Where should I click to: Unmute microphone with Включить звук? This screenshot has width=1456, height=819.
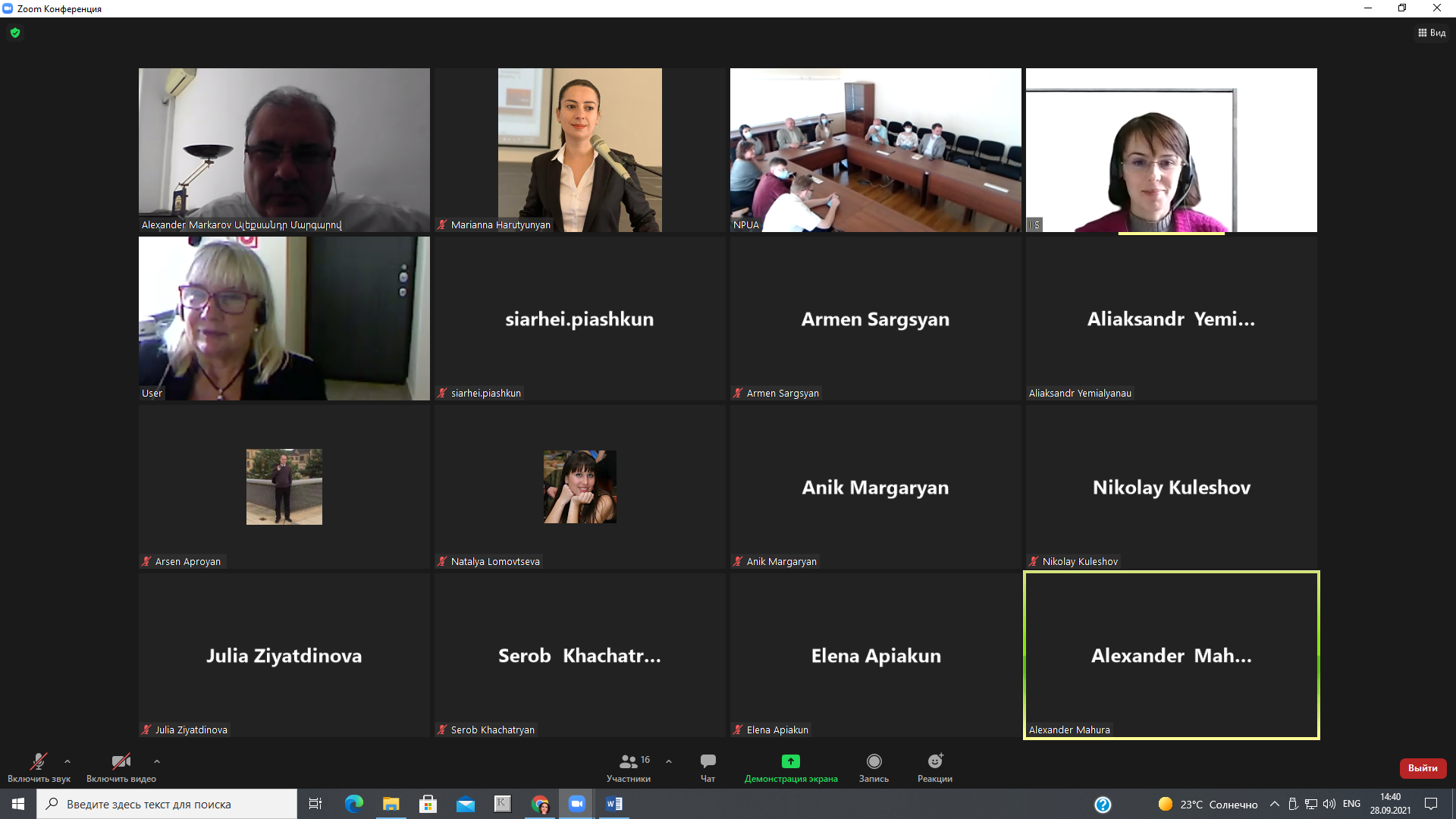coord(38,766)
